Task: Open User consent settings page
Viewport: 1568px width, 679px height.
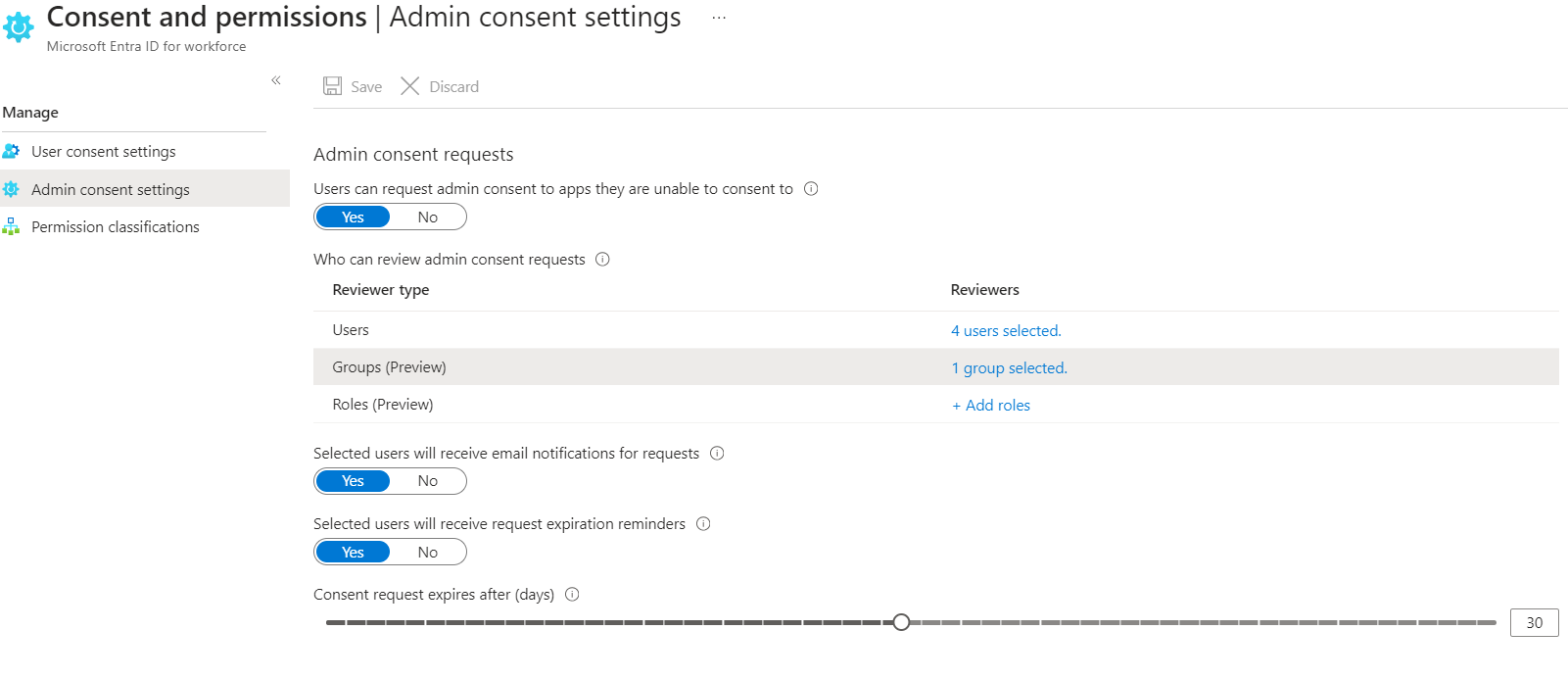Action: (103, 151)
